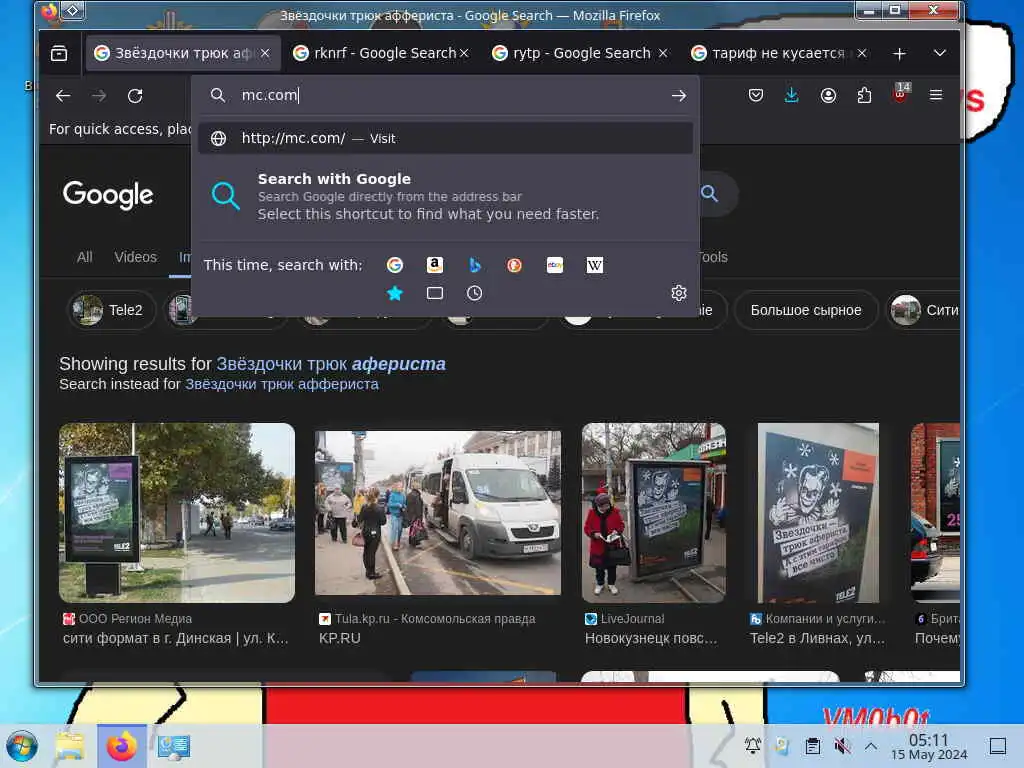Open the Tula.kp.ru minibus image thumbnail
The height and width of the screenshot is (768, 1024).
tap(438, 513)
